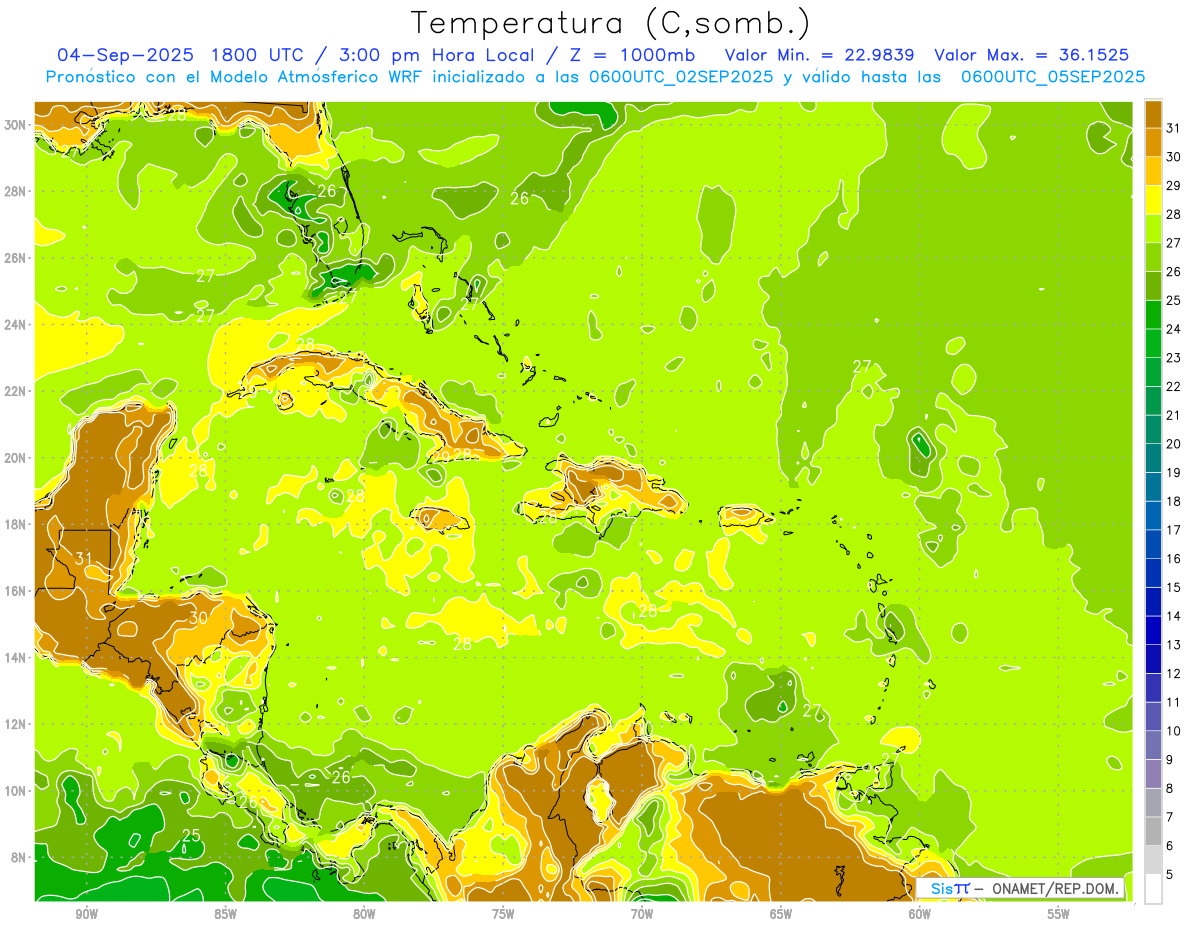The height and width of the screenshot is (927, 1200).
Task: Click the 10N latitude axis label
Action: tap(15, 791)
